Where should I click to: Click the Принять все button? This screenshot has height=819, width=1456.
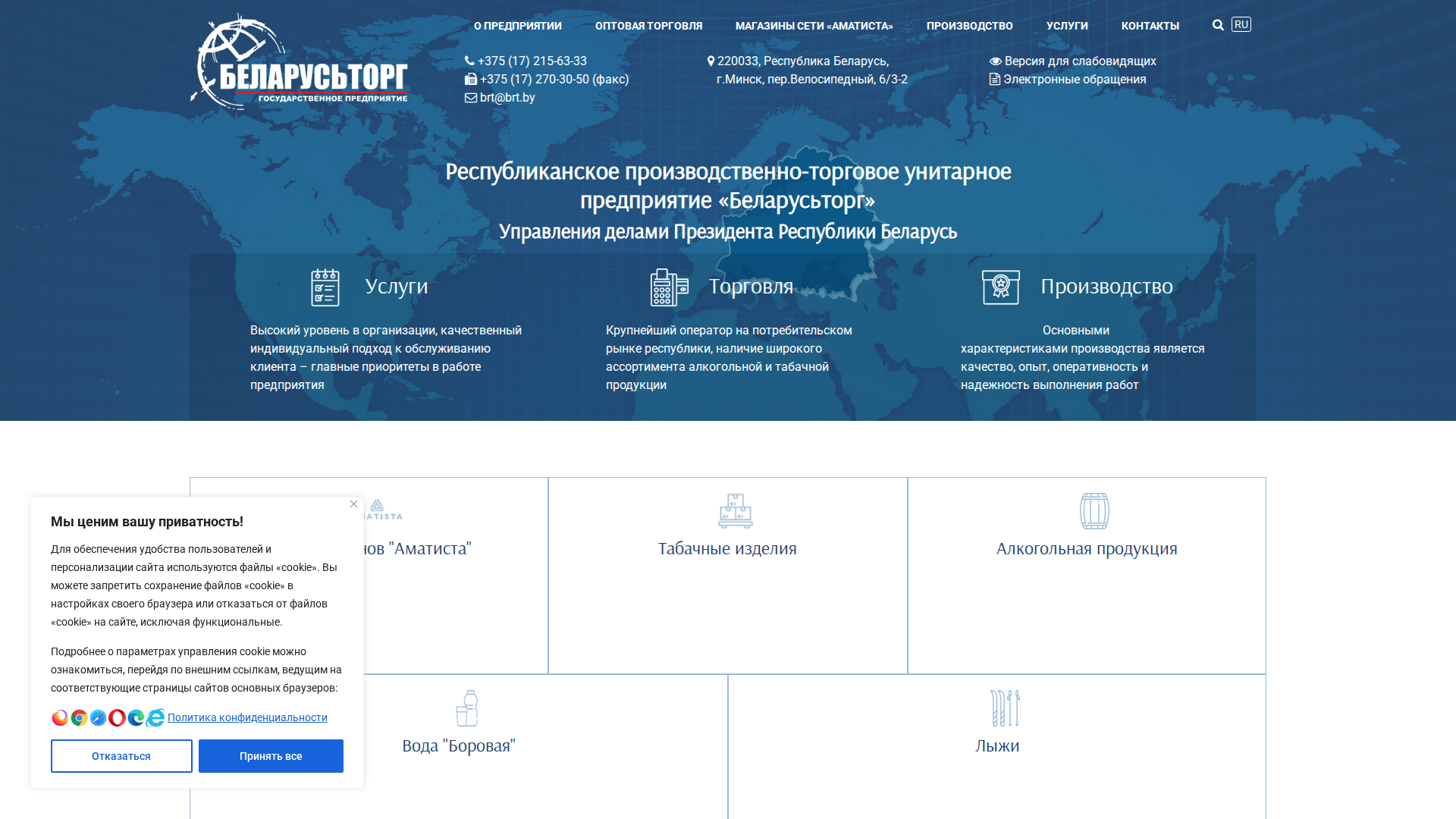[x=271, y=756]
